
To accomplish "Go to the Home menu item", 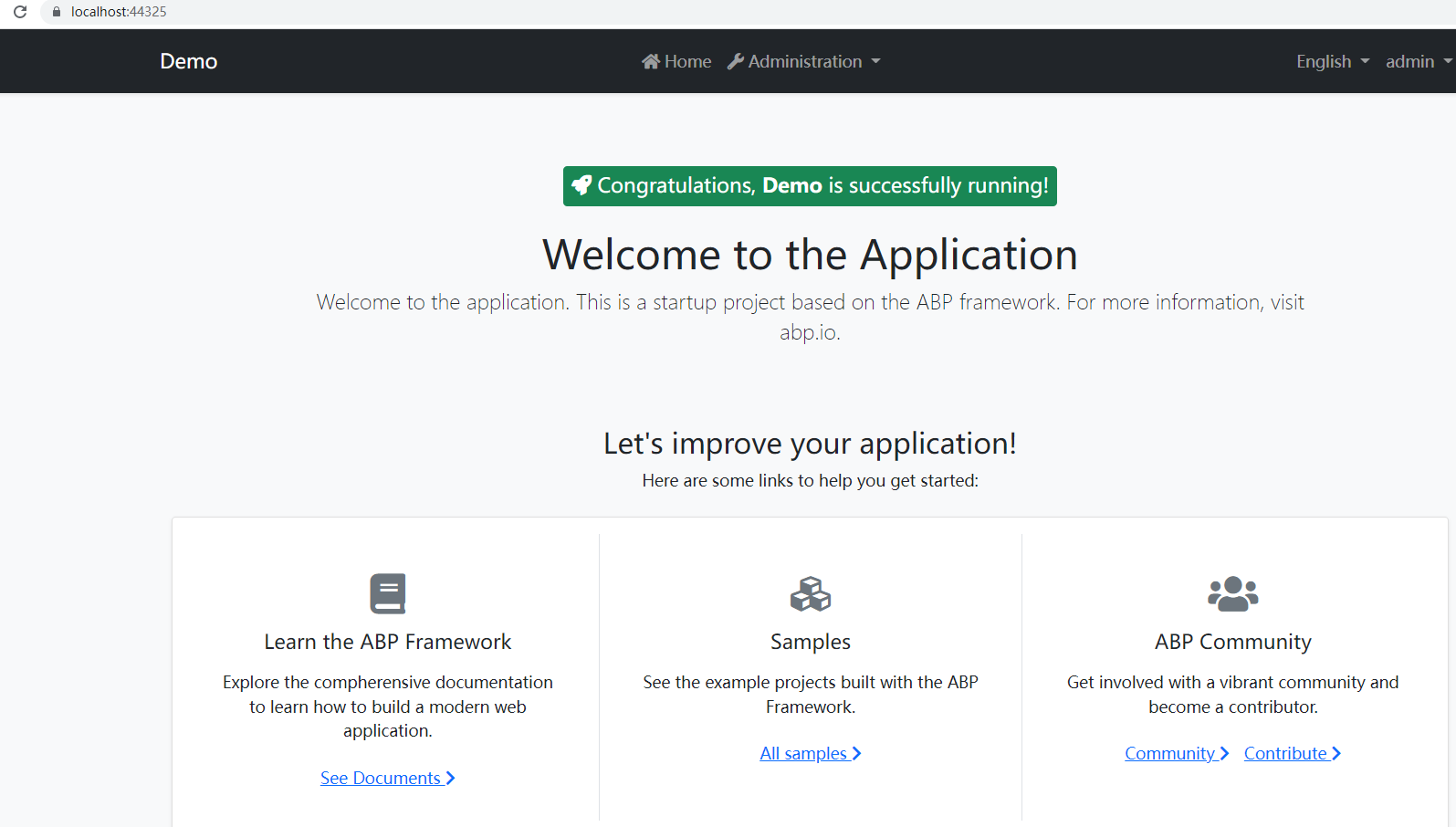I will (x=686, y=61).
